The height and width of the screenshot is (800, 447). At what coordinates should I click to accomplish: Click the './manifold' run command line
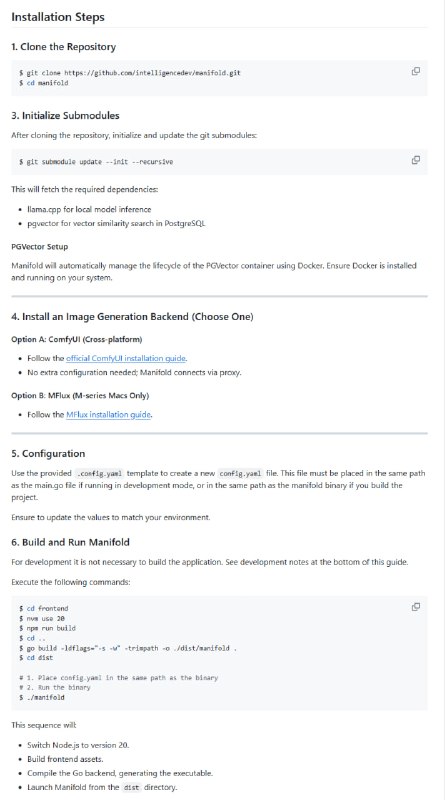[42, 697]
